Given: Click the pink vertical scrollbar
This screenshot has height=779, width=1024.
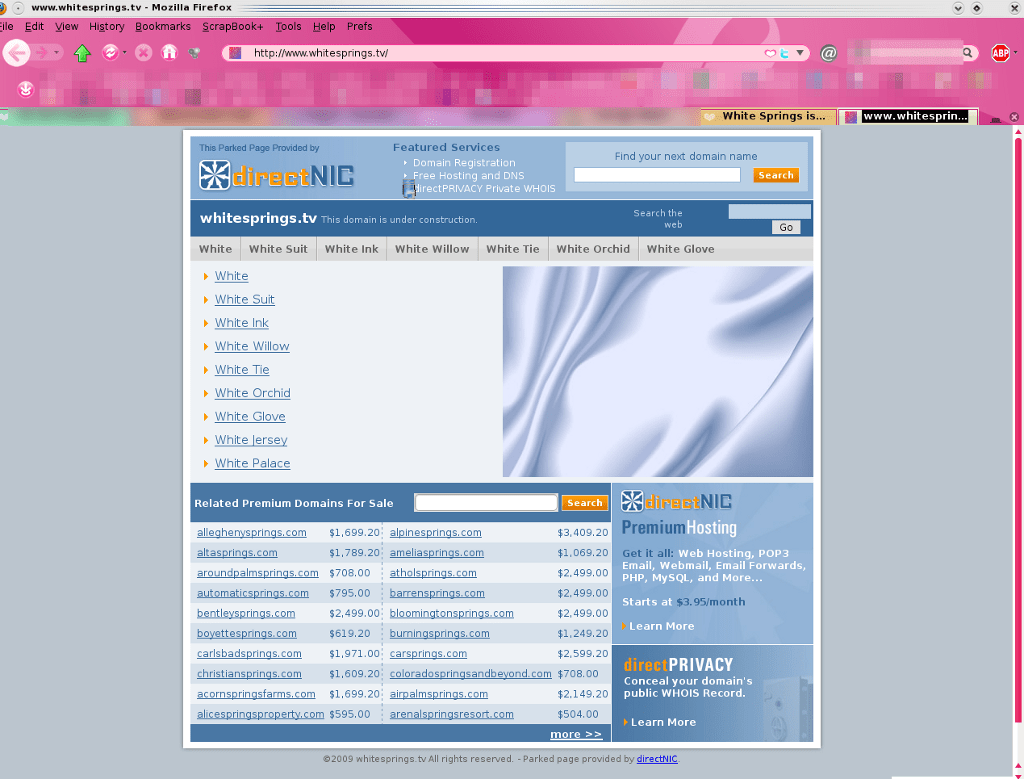Looking at the screenshot, I should click(1017, 431).
